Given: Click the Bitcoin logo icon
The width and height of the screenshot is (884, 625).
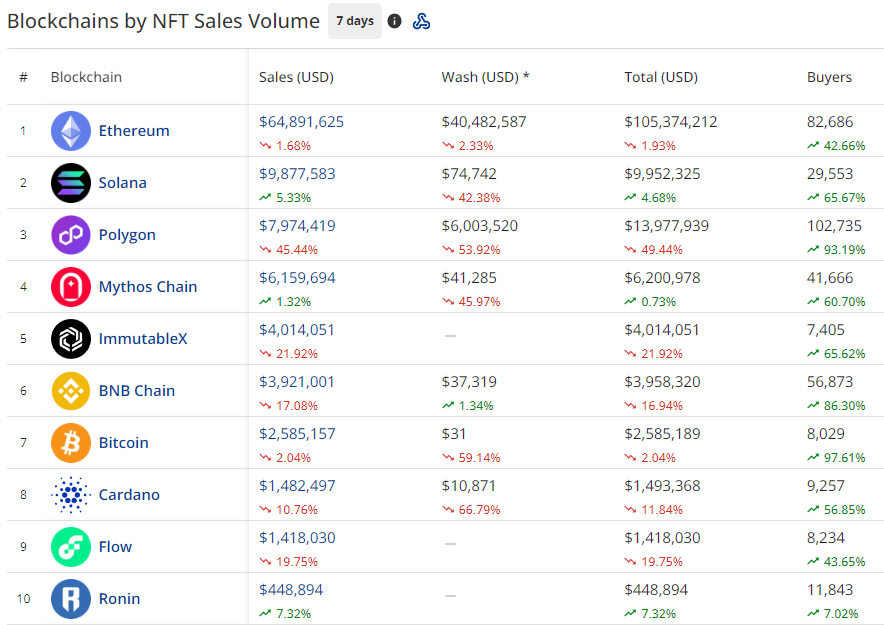Looking at the screenshot, I should point(70,443).
